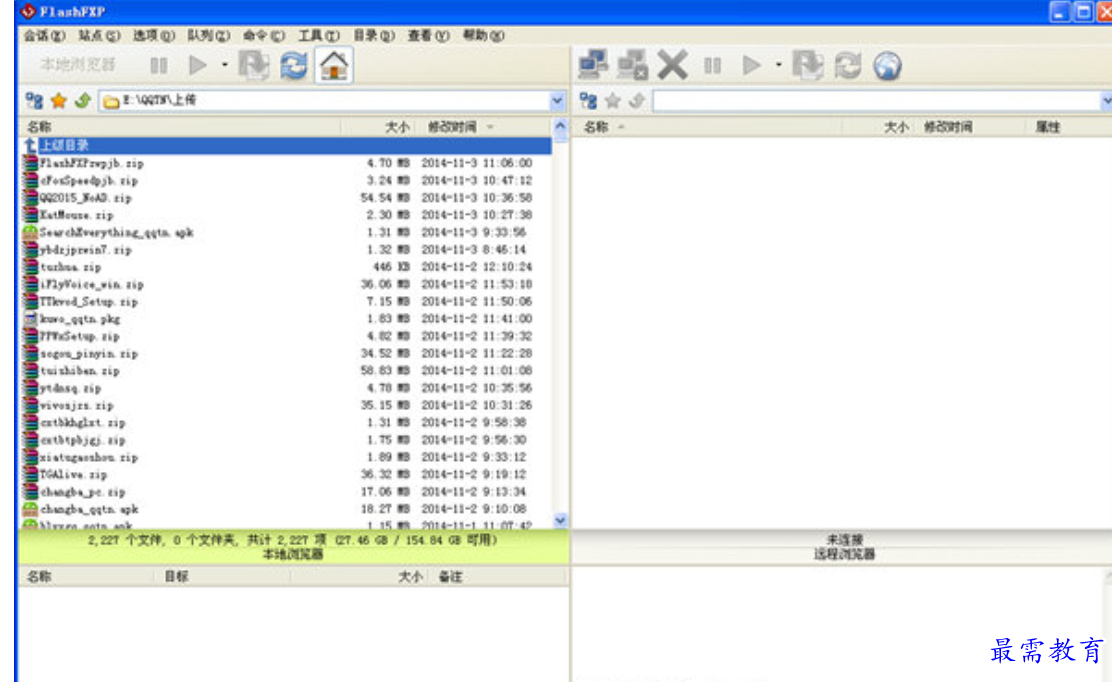
Task: Open the 目录 (Directory) menu
Action: tap(373, 35)
